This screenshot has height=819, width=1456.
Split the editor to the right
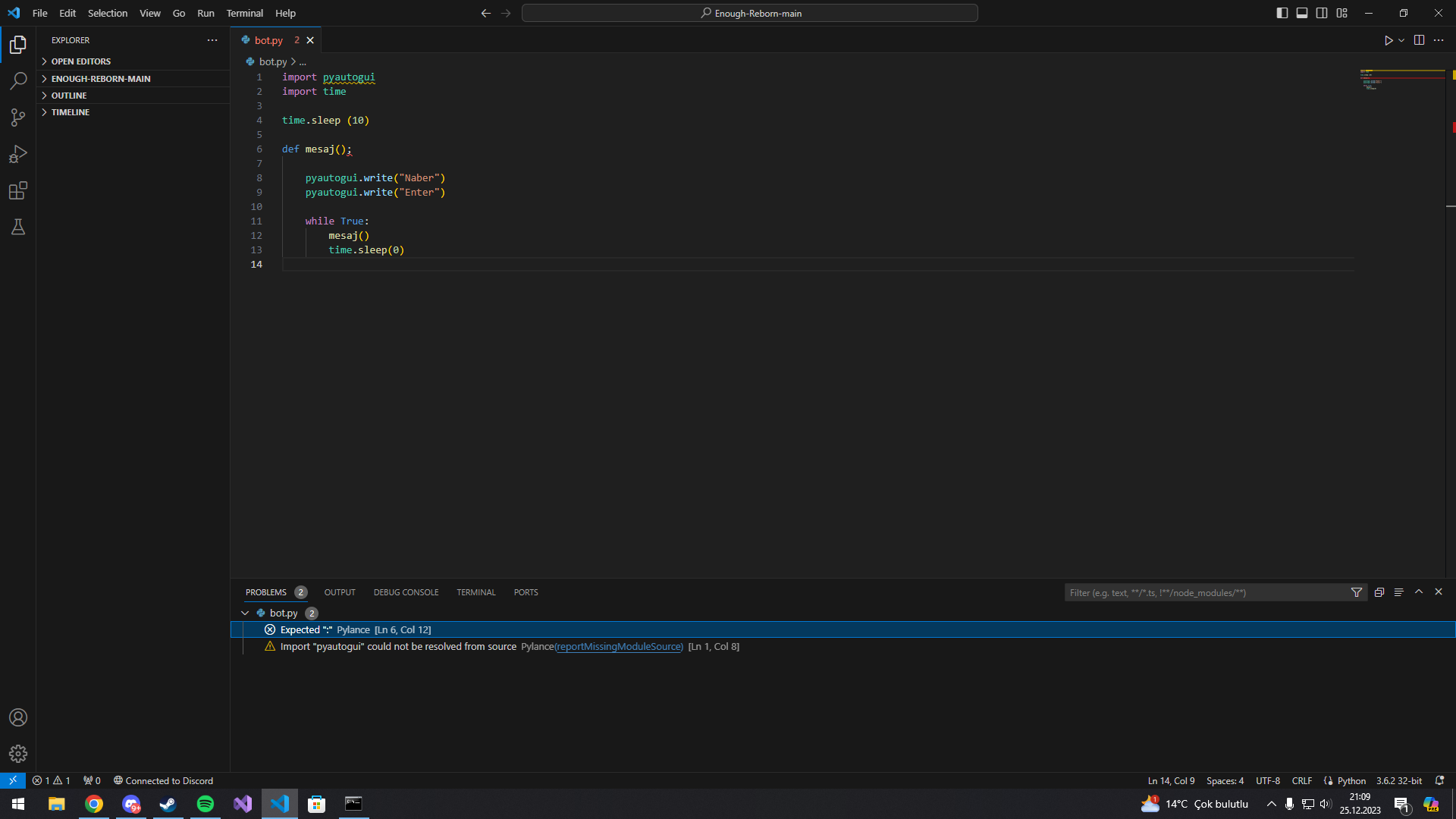tap(1419, 40)
